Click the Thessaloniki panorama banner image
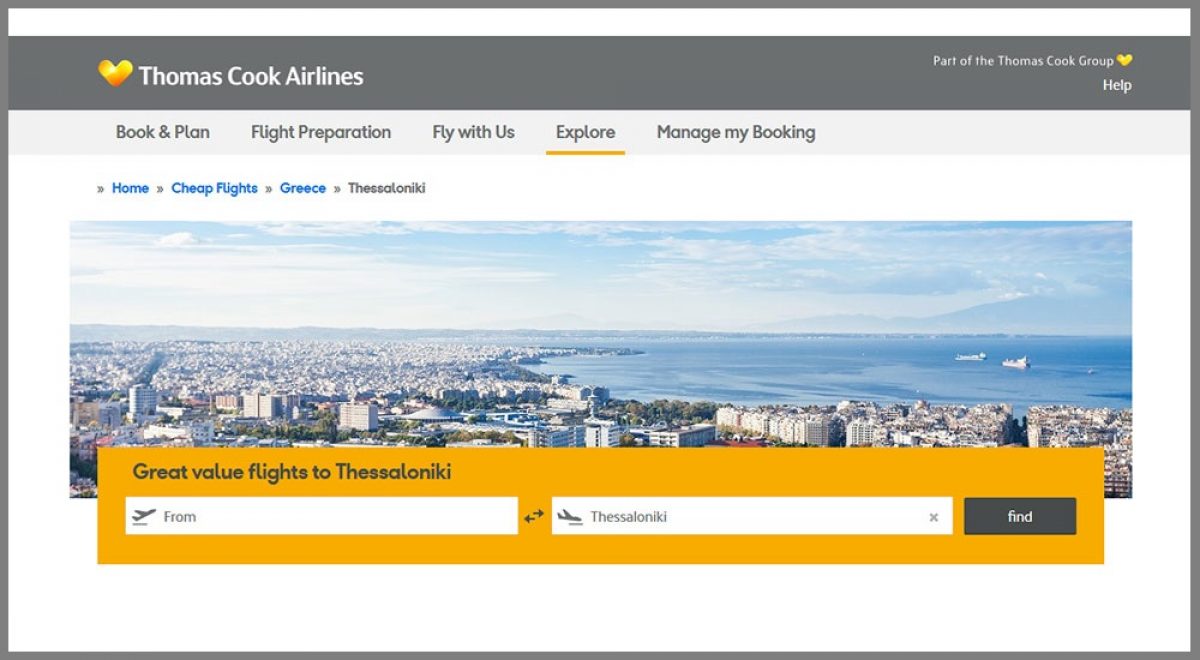 coord(600,330)
